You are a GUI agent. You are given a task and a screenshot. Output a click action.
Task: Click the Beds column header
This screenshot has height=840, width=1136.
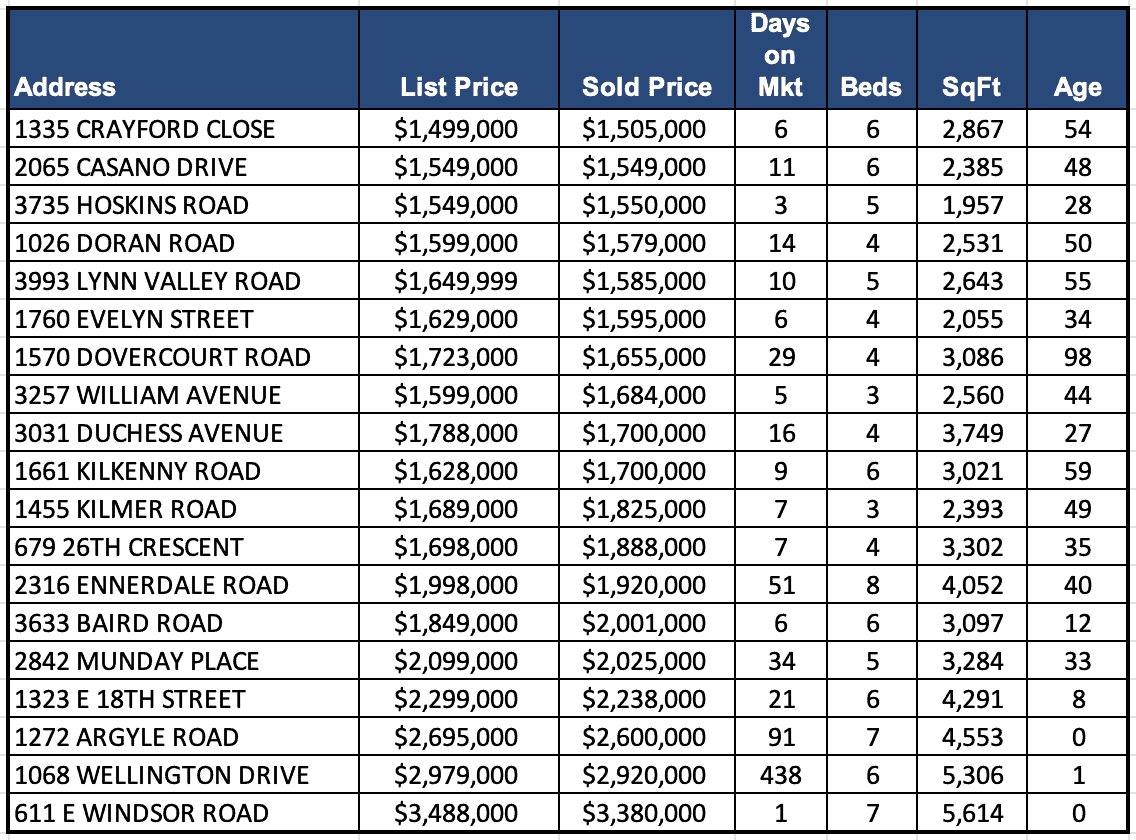871,87
